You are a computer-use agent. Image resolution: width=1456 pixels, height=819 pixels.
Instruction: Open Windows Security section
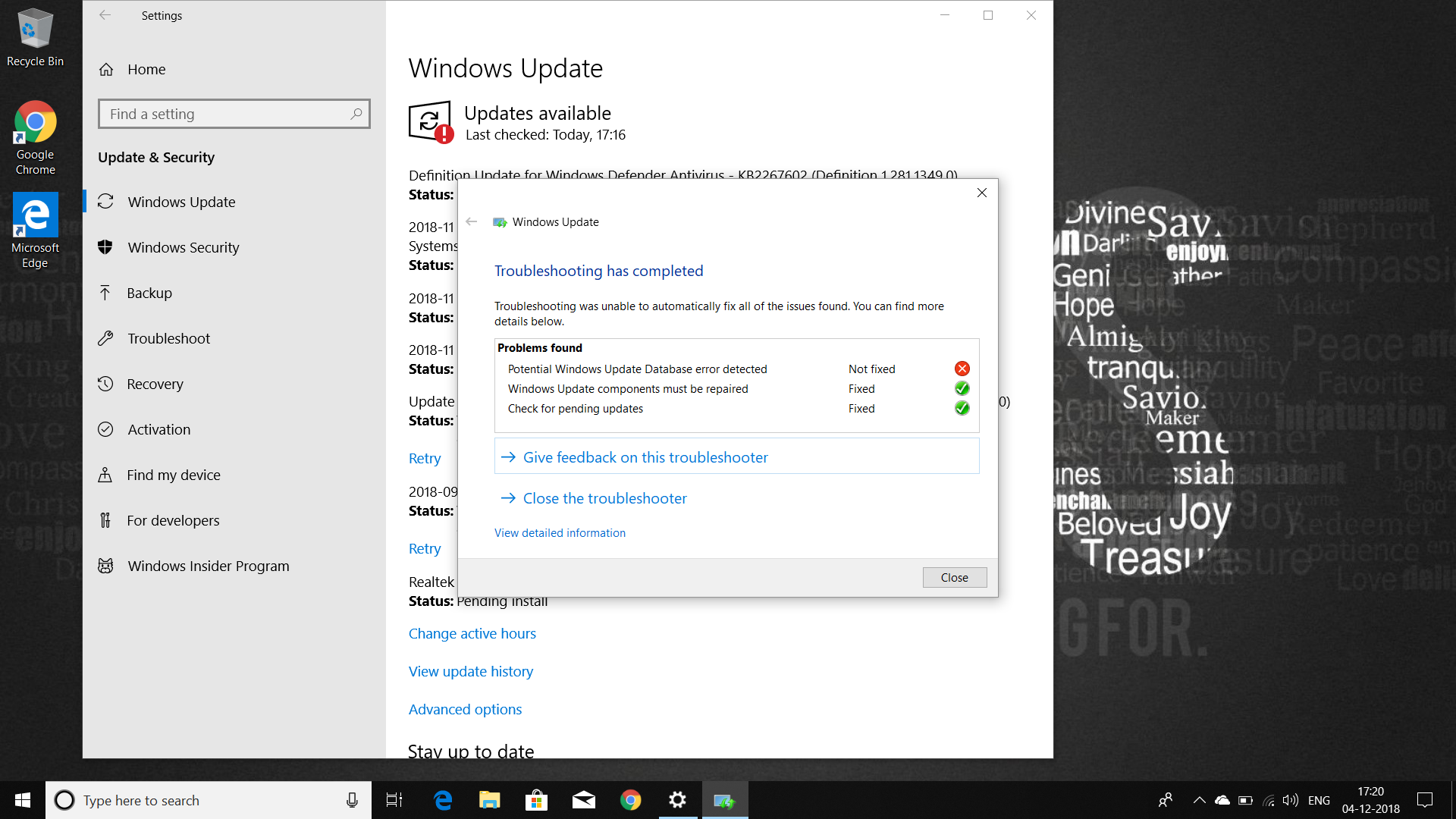coord(184,247)
